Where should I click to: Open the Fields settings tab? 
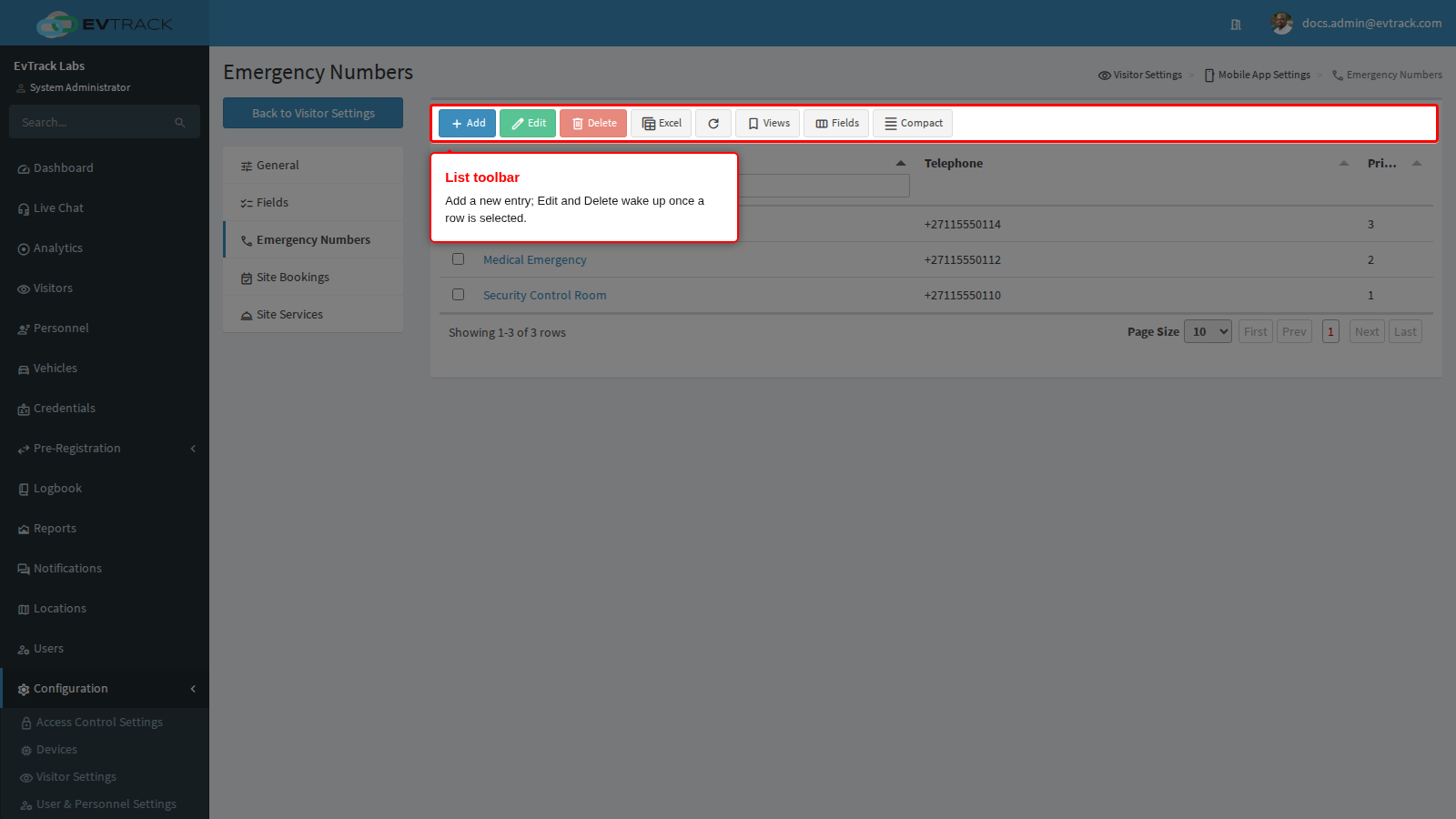pyautogui.click(x=313, y=203)
